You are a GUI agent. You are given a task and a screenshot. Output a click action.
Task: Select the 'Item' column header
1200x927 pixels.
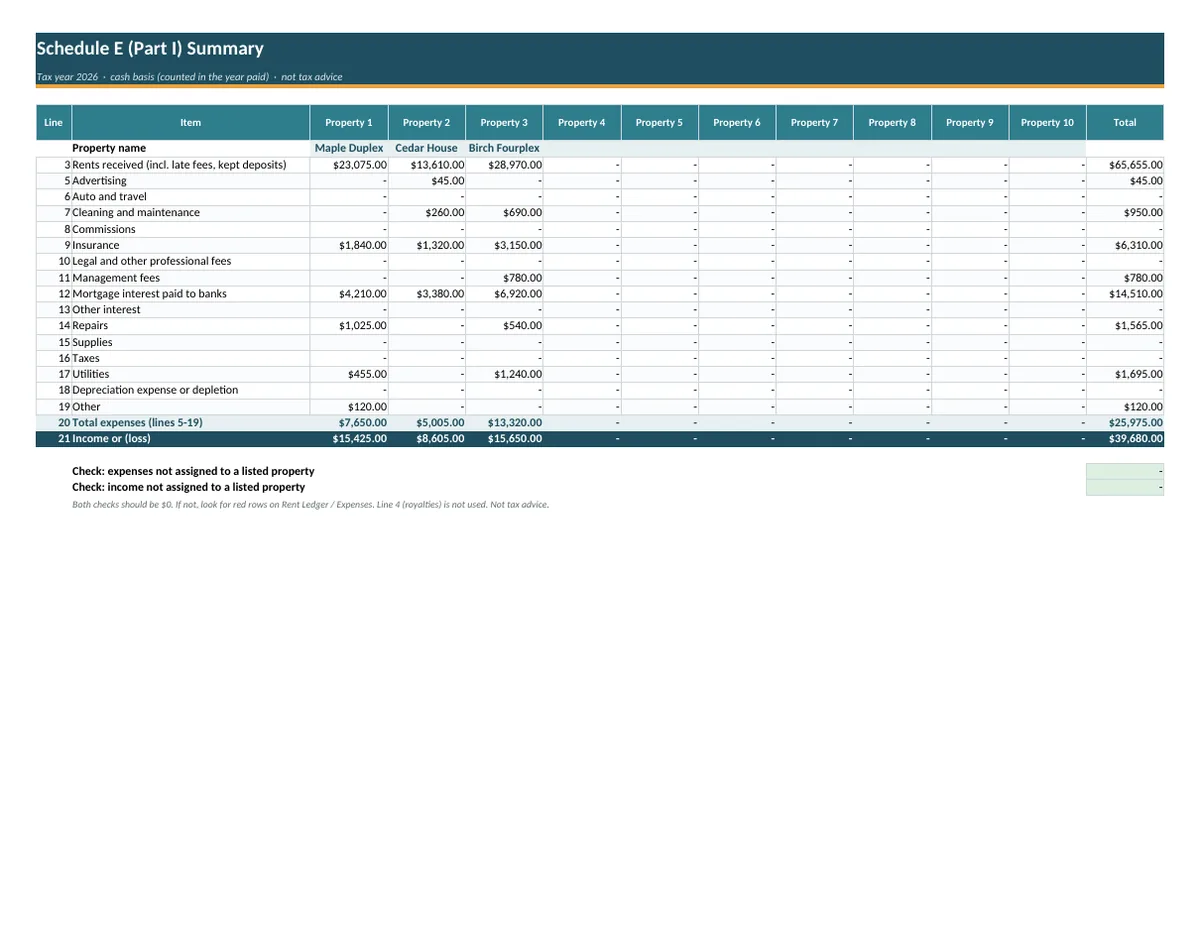[191, 122]
